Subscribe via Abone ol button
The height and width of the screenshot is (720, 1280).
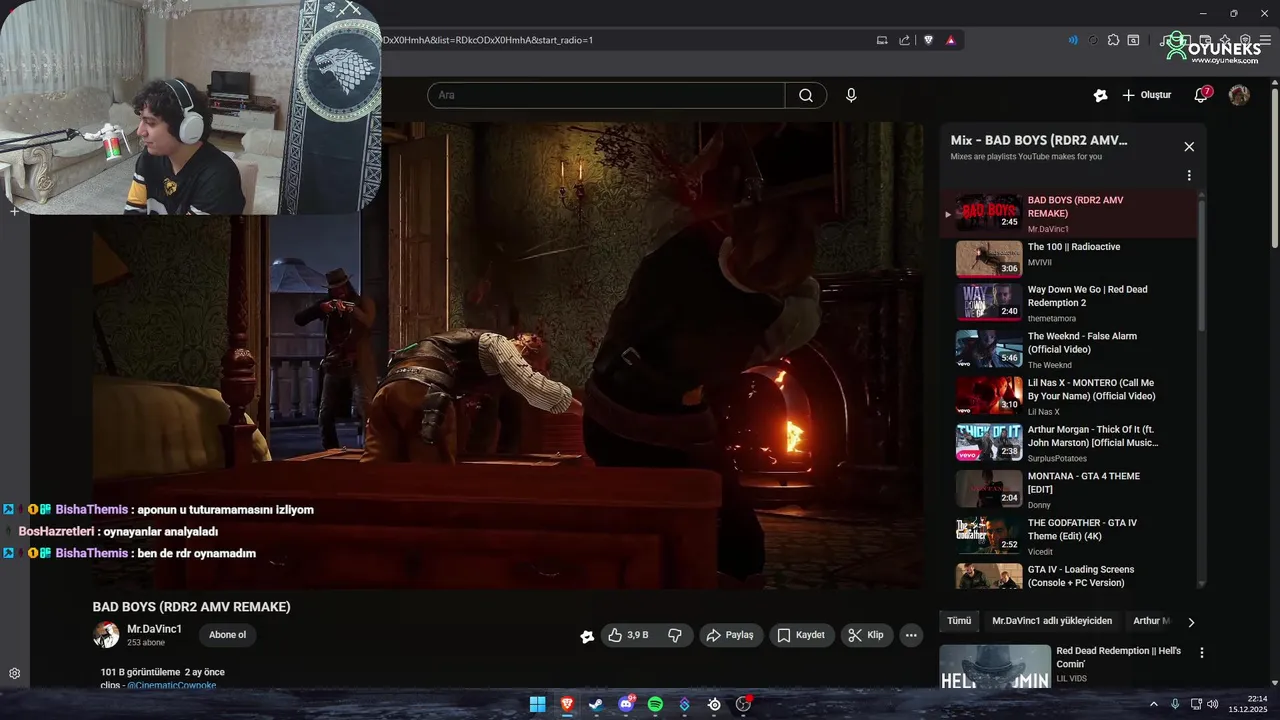[x=227, y=635]
